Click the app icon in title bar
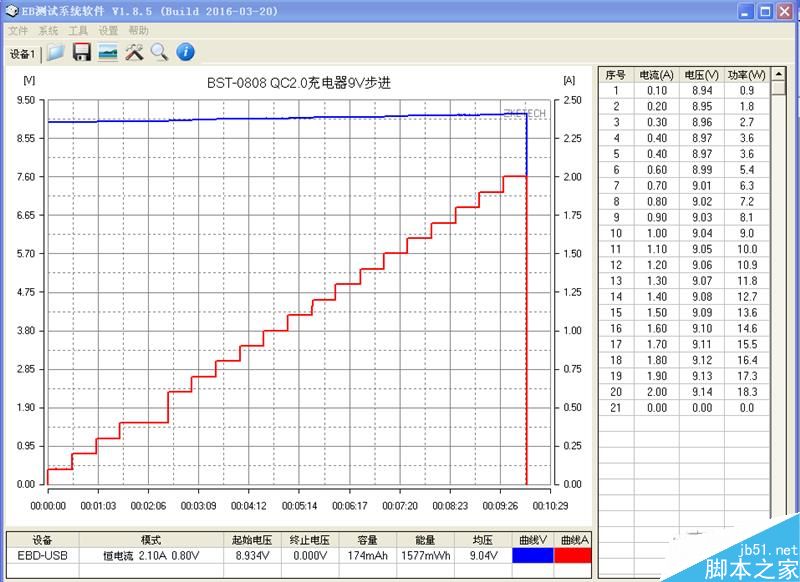800x582 pixels. (11, 11)
